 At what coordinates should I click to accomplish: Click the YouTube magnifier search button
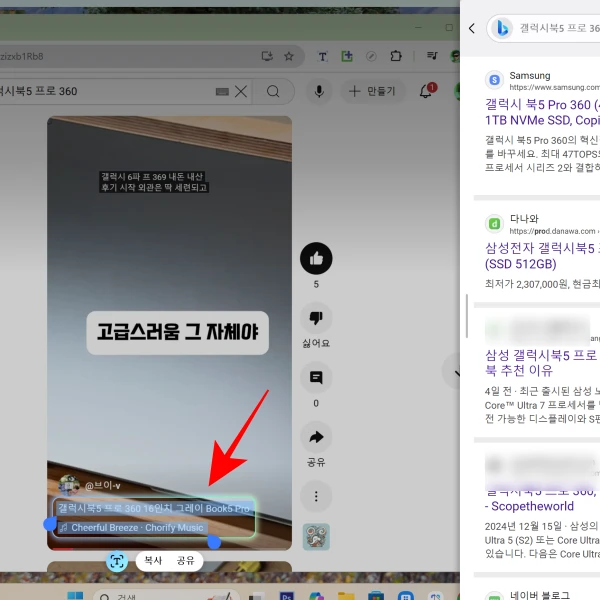[x=273, y=91]
